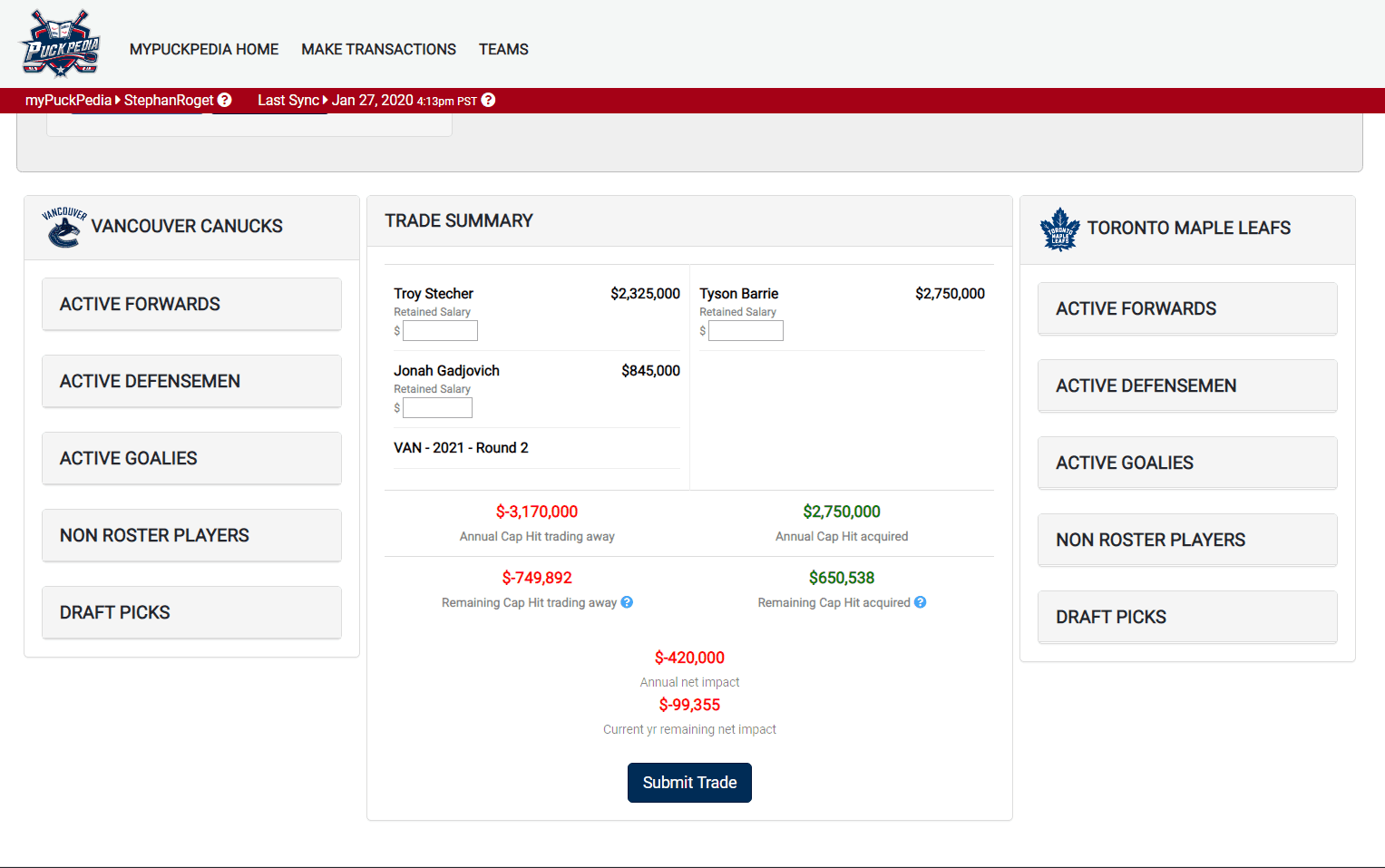
Task: Focus Troy Stecher retained salary field
Action: click(x=440, y=331)
